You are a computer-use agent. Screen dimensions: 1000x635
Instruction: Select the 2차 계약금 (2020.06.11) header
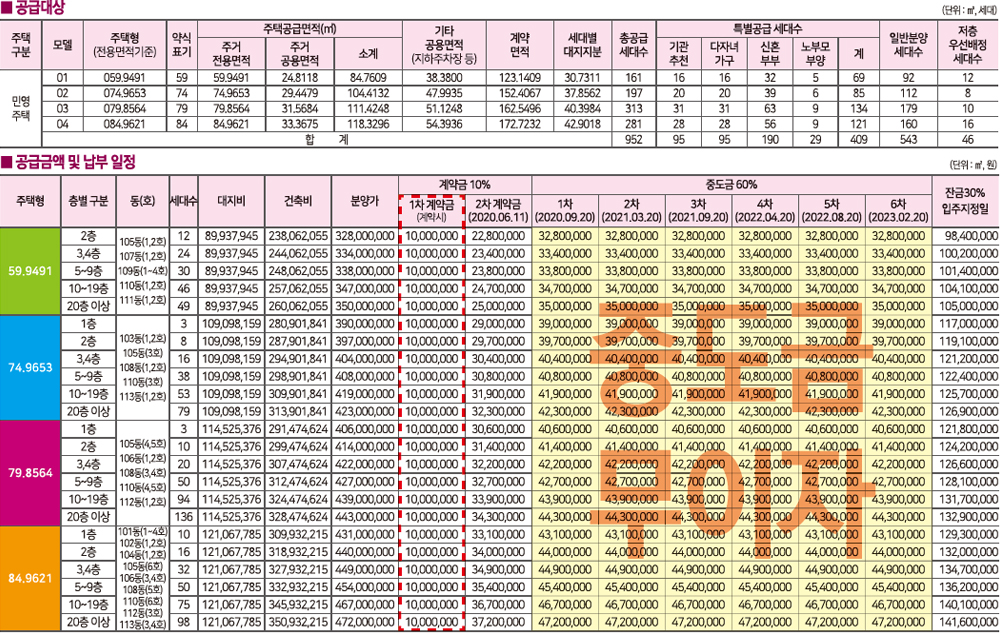pos(498,210)
